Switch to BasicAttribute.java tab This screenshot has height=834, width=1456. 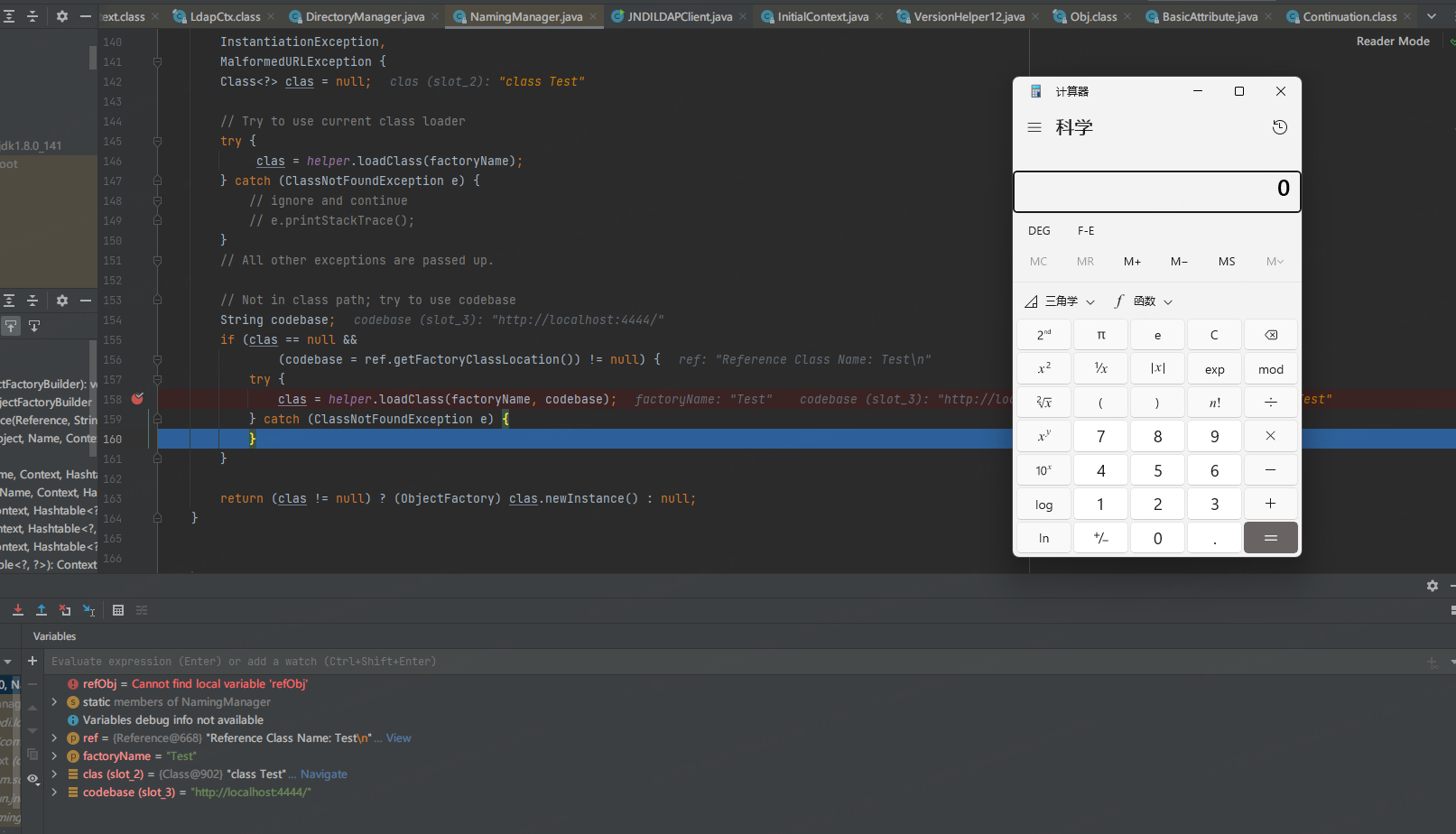coord(1210,16)
